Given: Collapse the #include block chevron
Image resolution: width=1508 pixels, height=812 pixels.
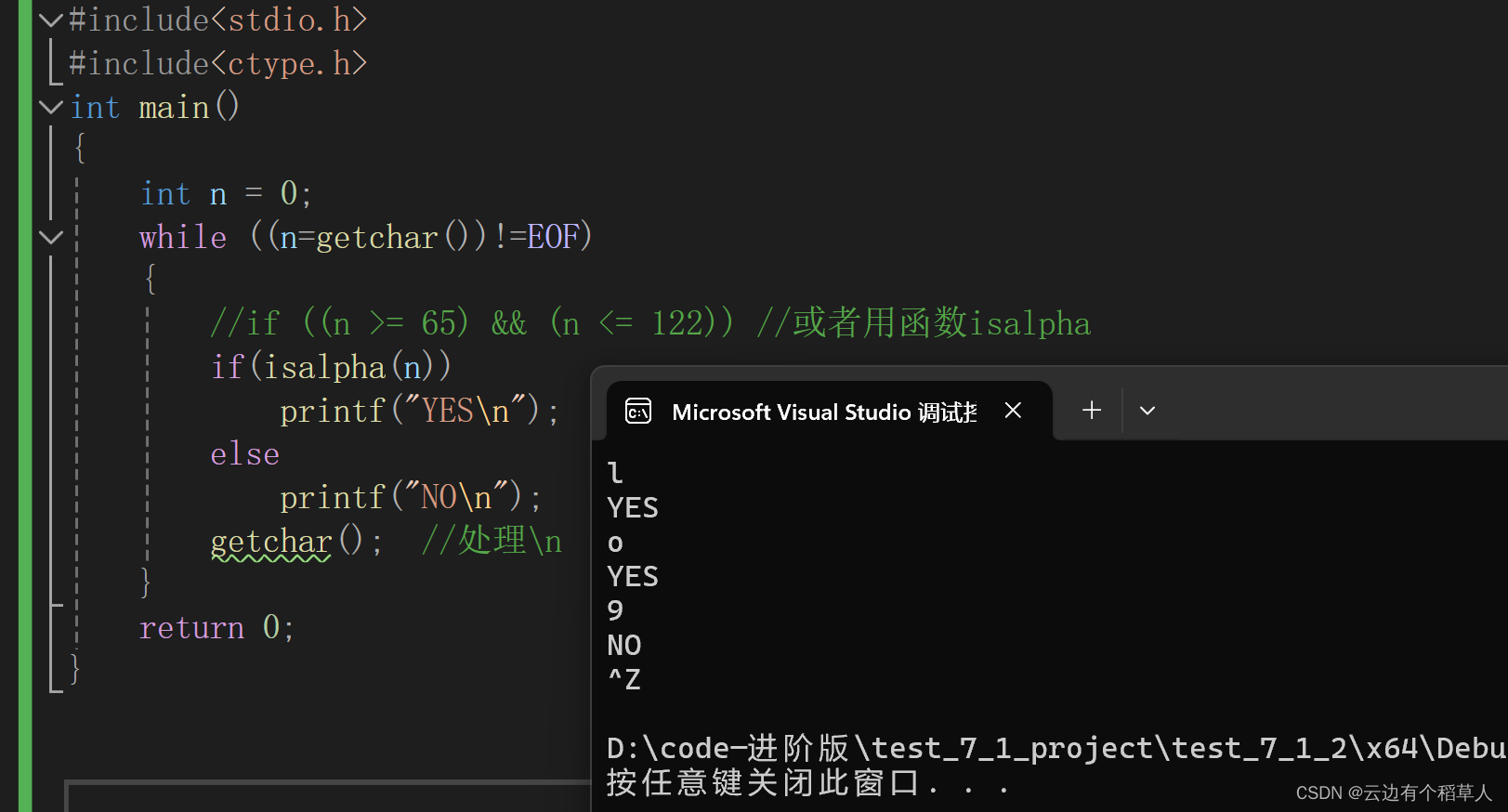Looking at the screenshot, I should pos(51,20).
